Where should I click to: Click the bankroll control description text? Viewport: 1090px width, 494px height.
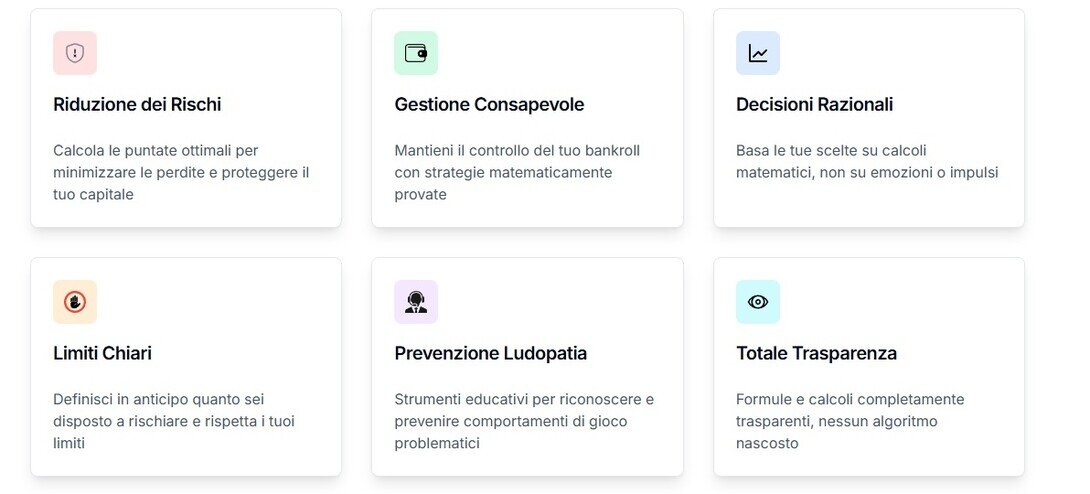[517, 172]
